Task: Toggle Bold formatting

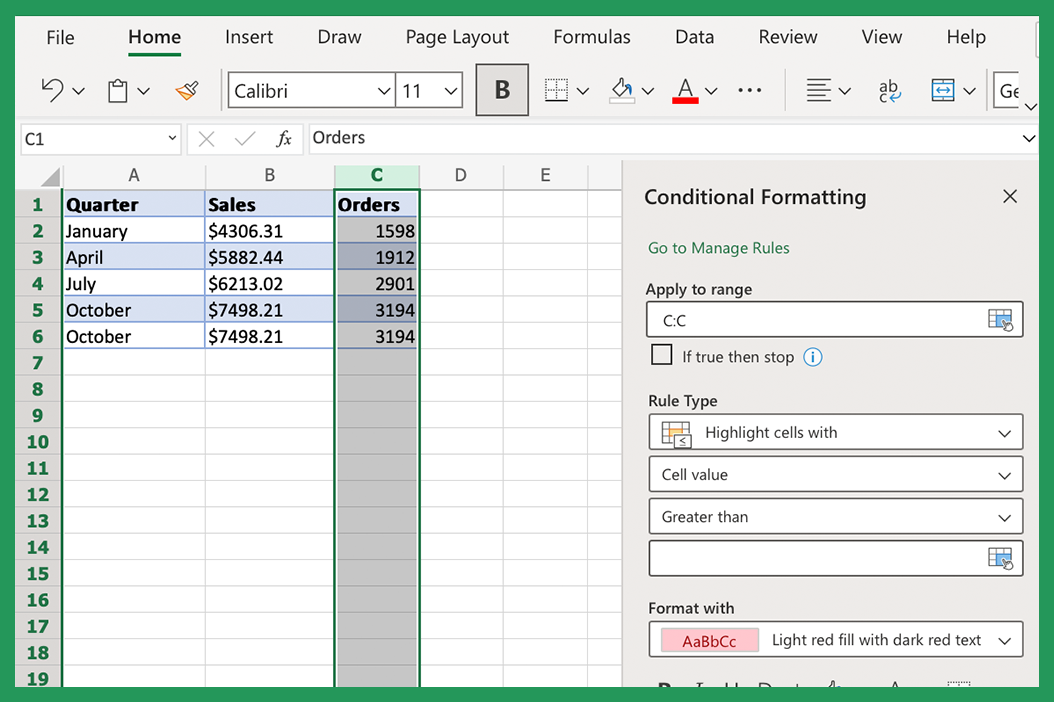Action: [502, 89]
